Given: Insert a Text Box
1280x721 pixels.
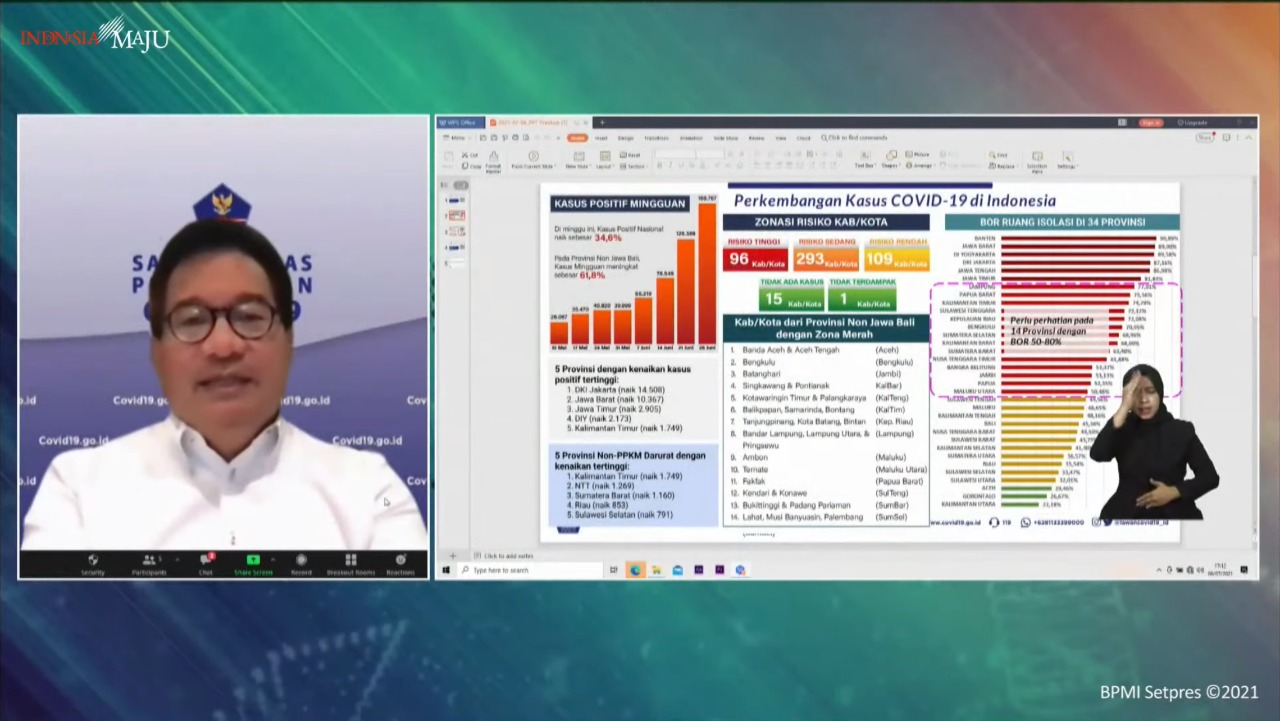Looking at the screenshot, I should click(865, 160).
